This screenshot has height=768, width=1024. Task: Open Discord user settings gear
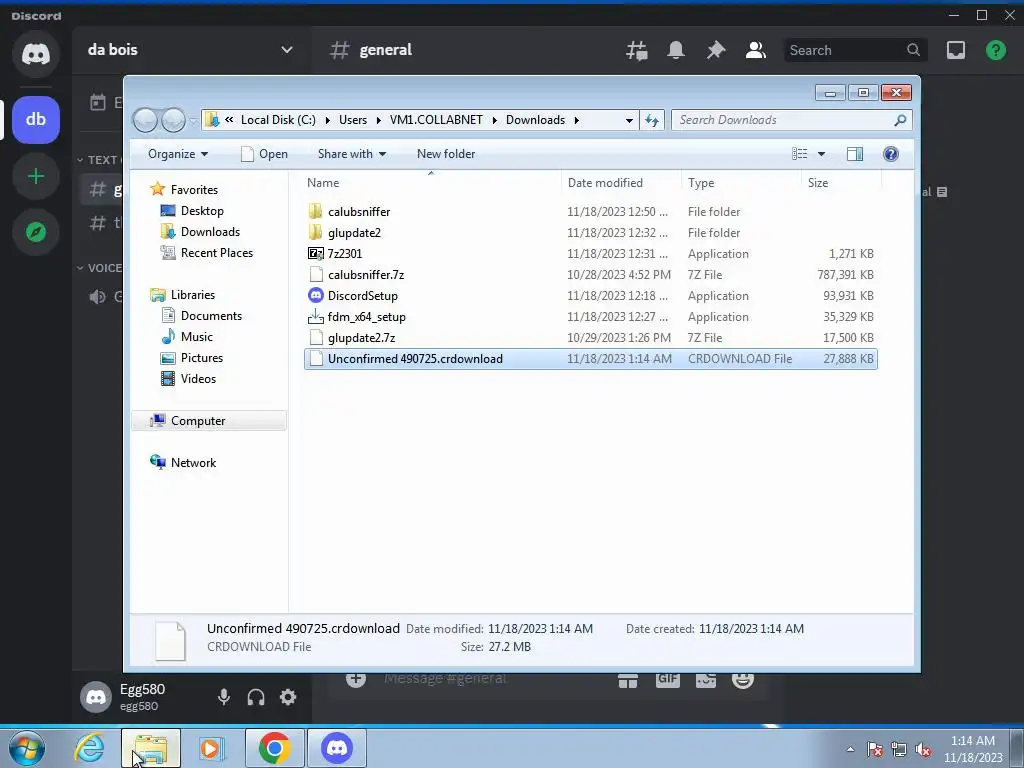point(288,697)
